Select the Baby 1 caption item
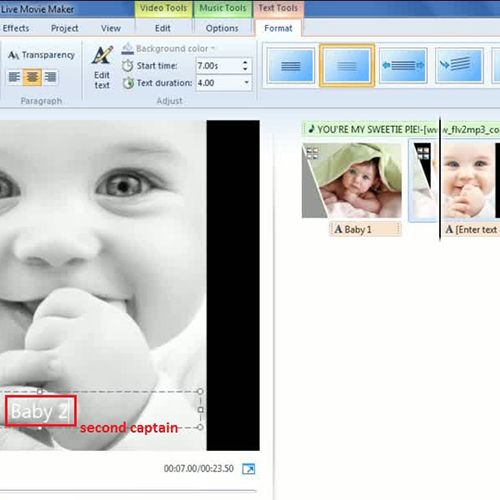 point(365,229)
